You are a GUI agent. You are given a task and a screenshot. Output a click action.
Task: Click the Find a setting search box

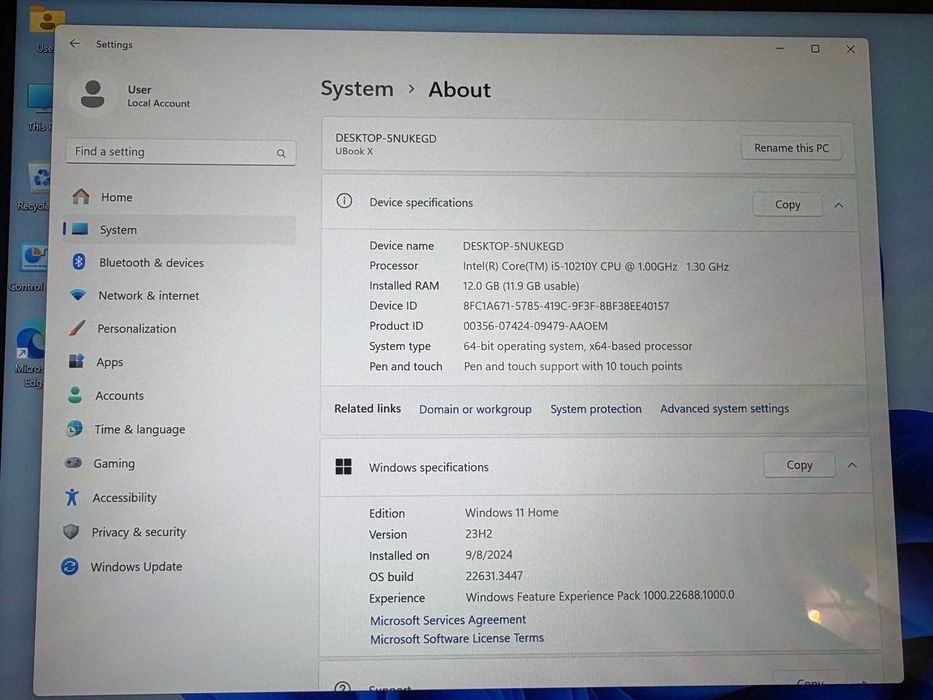[x=181, y=152]
